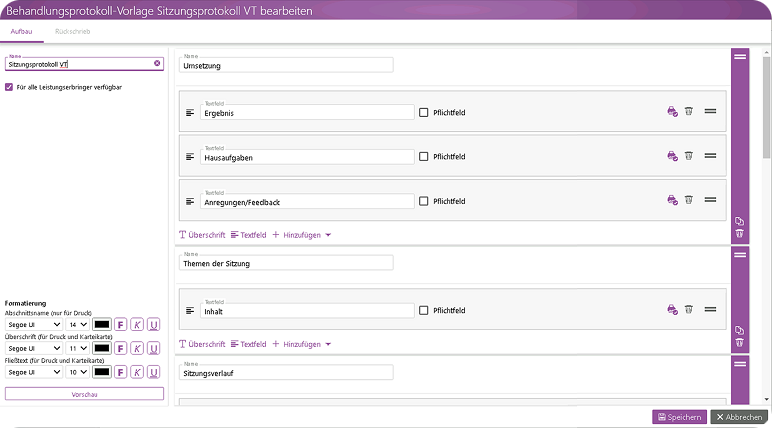The image size is (772, 428).
Task: Click the Speichern button
Action: (679, 417)
